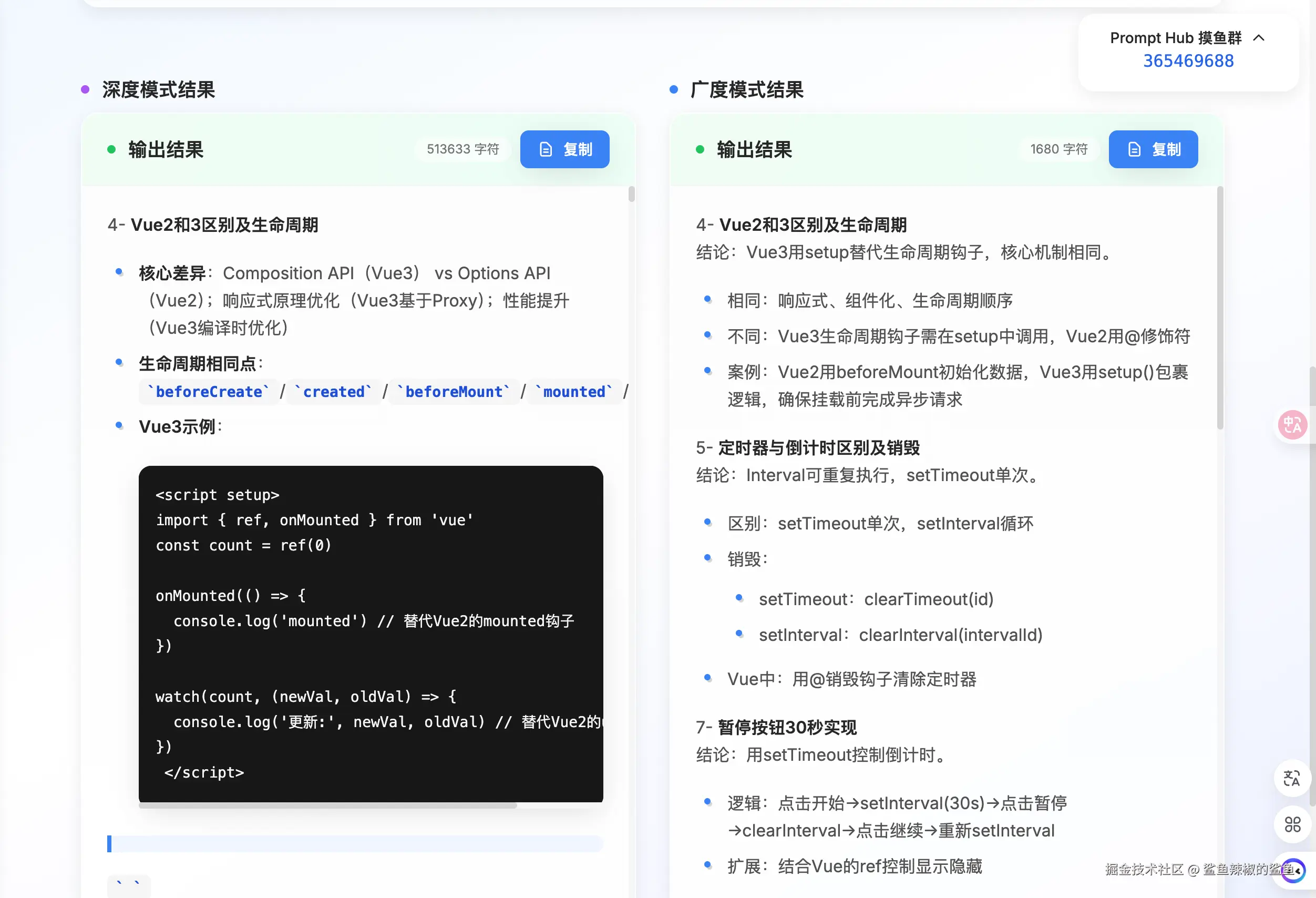Click document icon in breadth mode copy button
This screenshot has height=898, width=1316.
(1134, 149)
